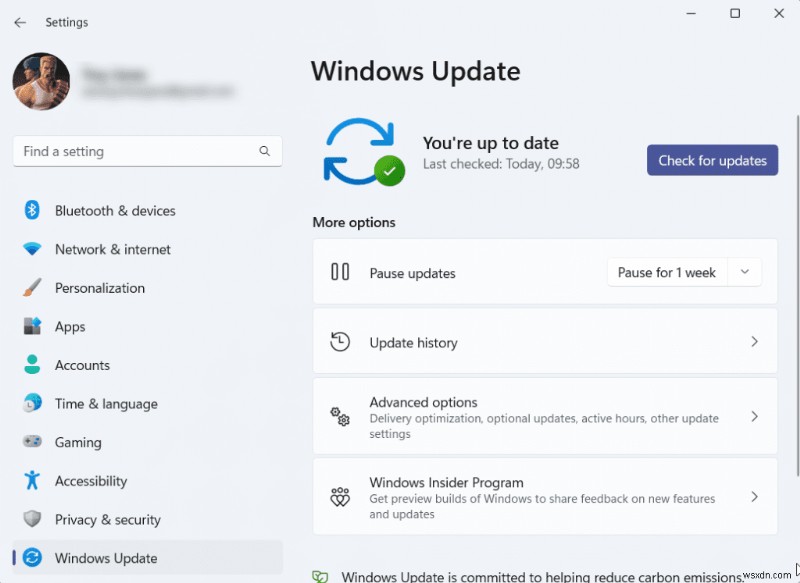Open the Apps settings page
This screenshot has width=800, height=583.
pos(70,327)
